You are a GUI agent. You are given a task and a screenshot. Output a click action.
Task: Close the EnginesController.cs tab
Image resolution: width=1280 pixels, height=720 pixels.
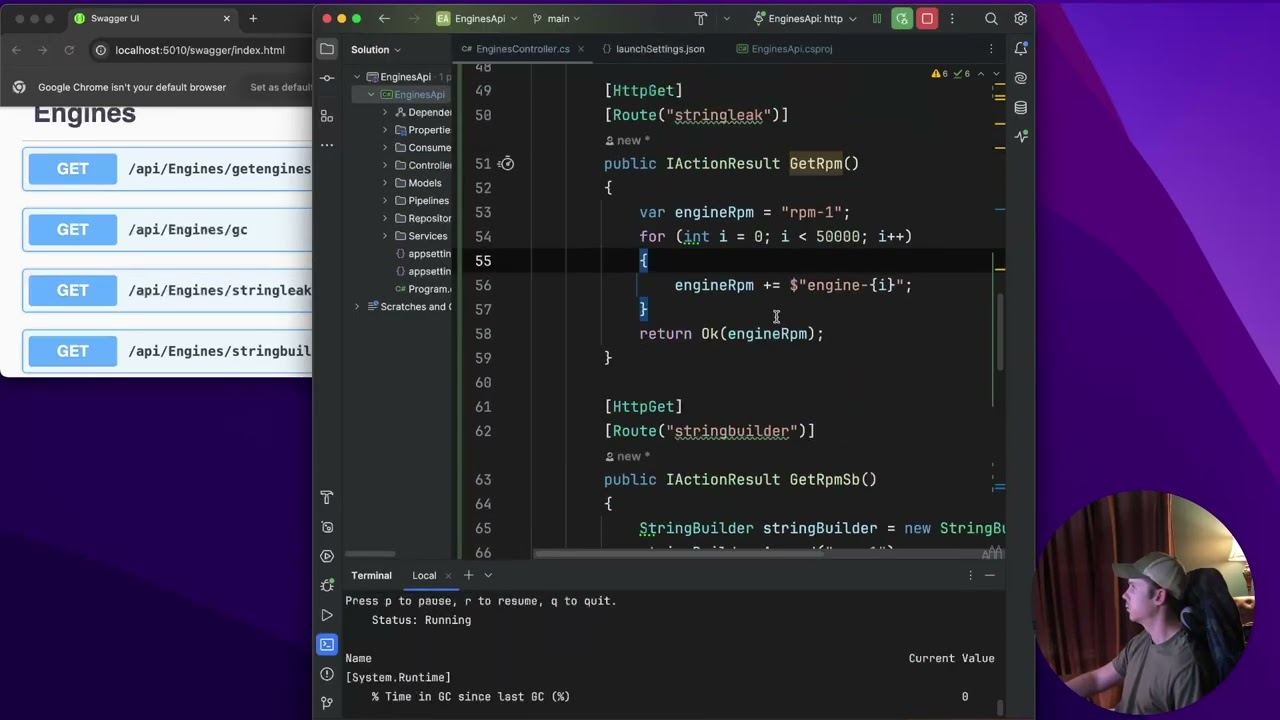pos(580,49)
